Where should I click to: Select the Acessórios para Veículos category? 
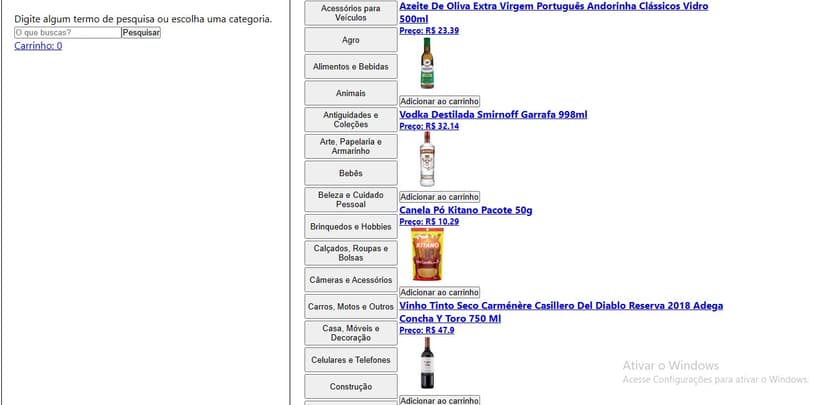(x=351, y=13)
